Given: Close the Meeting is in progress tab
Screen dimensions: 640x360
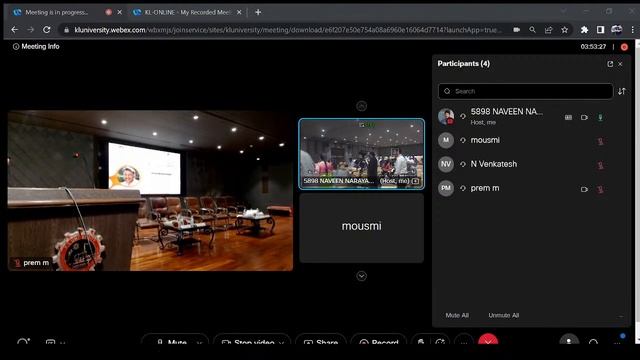Looking at the screenshot, I should tap(120, 13).
